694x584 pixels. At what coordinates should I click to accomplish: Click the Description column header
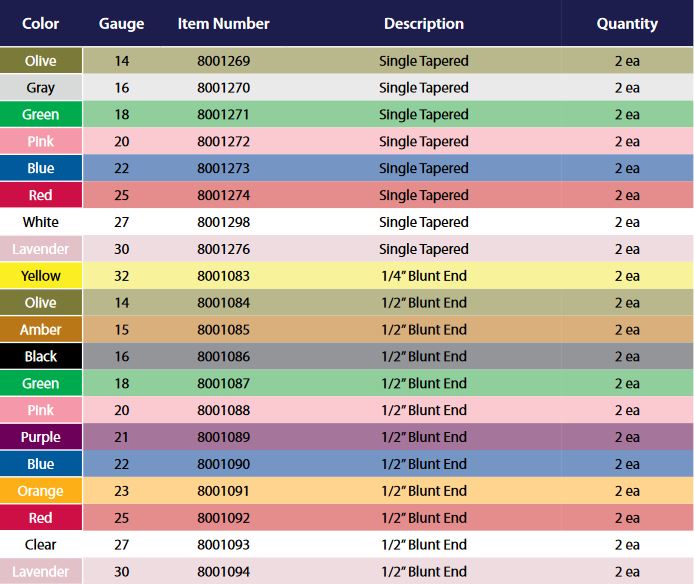pyautogui.click(x=424, y=23)
